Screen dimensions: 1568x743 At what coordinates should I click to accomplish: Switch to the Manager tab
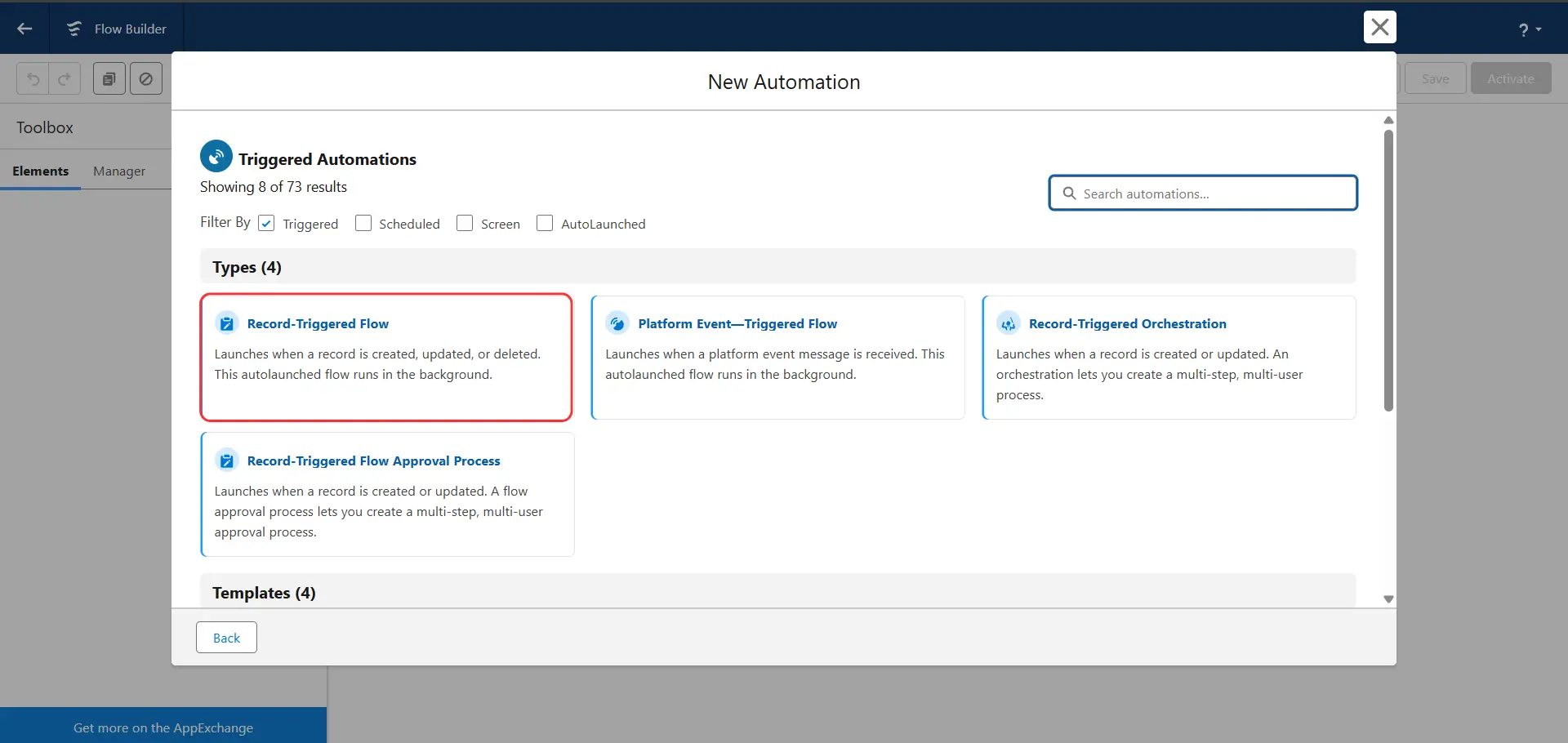click(119, 171)
